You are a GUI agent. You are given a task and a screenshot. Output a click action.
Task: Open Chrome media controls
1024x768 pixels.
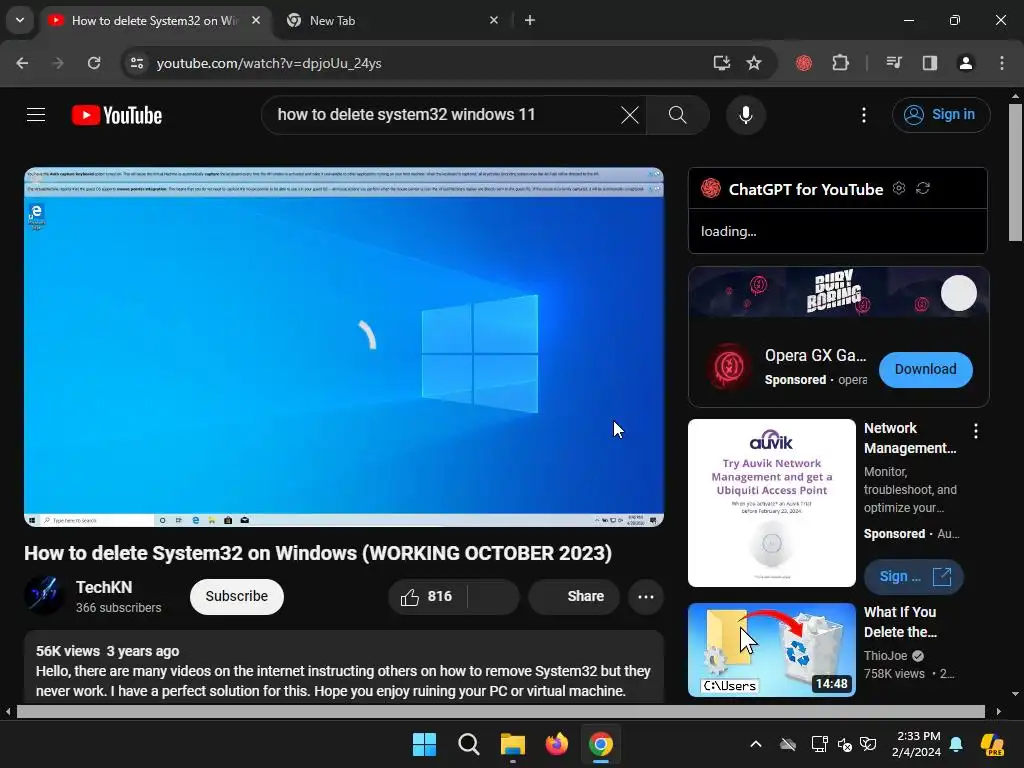tap(894, 63)
